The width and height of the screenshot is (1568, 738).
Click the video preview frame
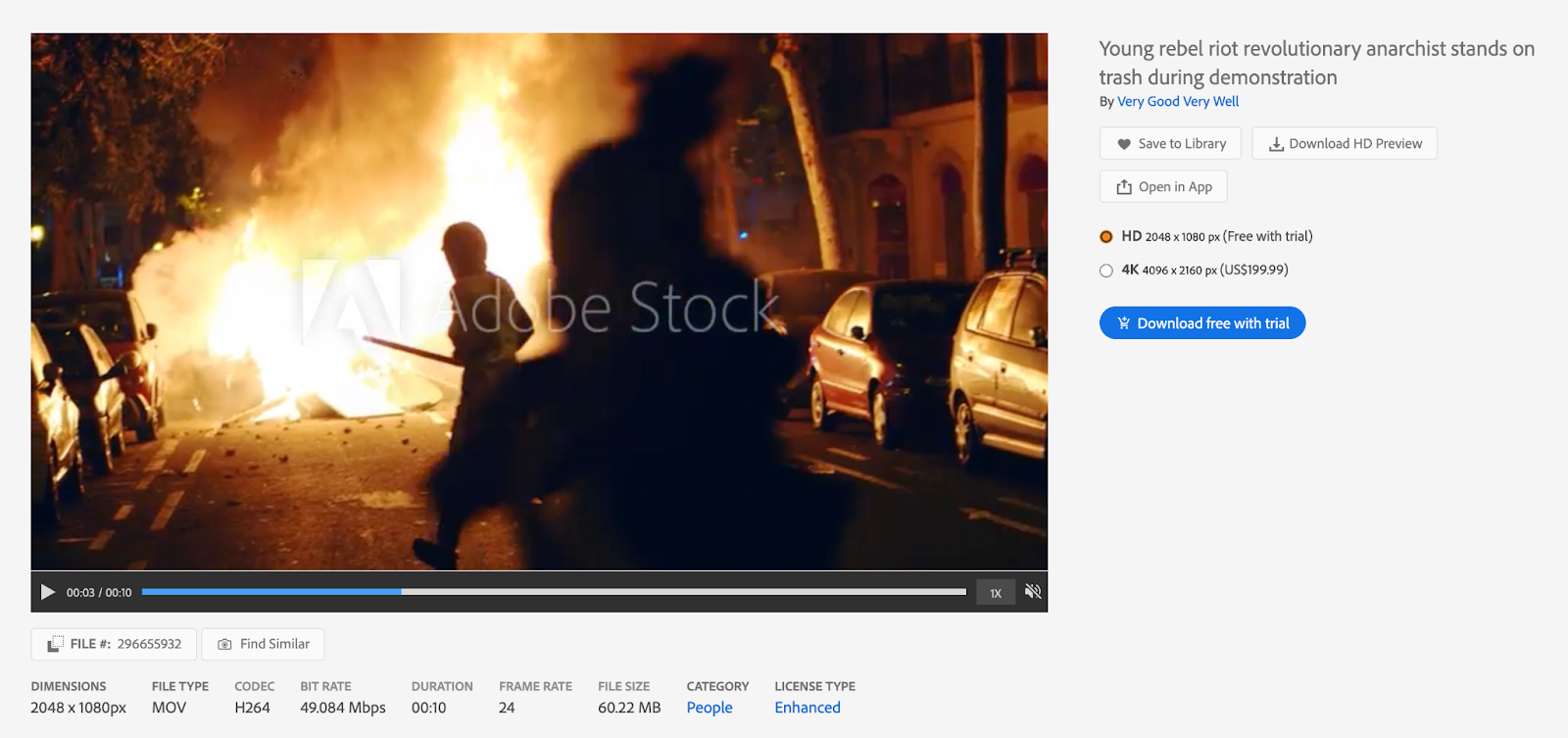[539, 302]
